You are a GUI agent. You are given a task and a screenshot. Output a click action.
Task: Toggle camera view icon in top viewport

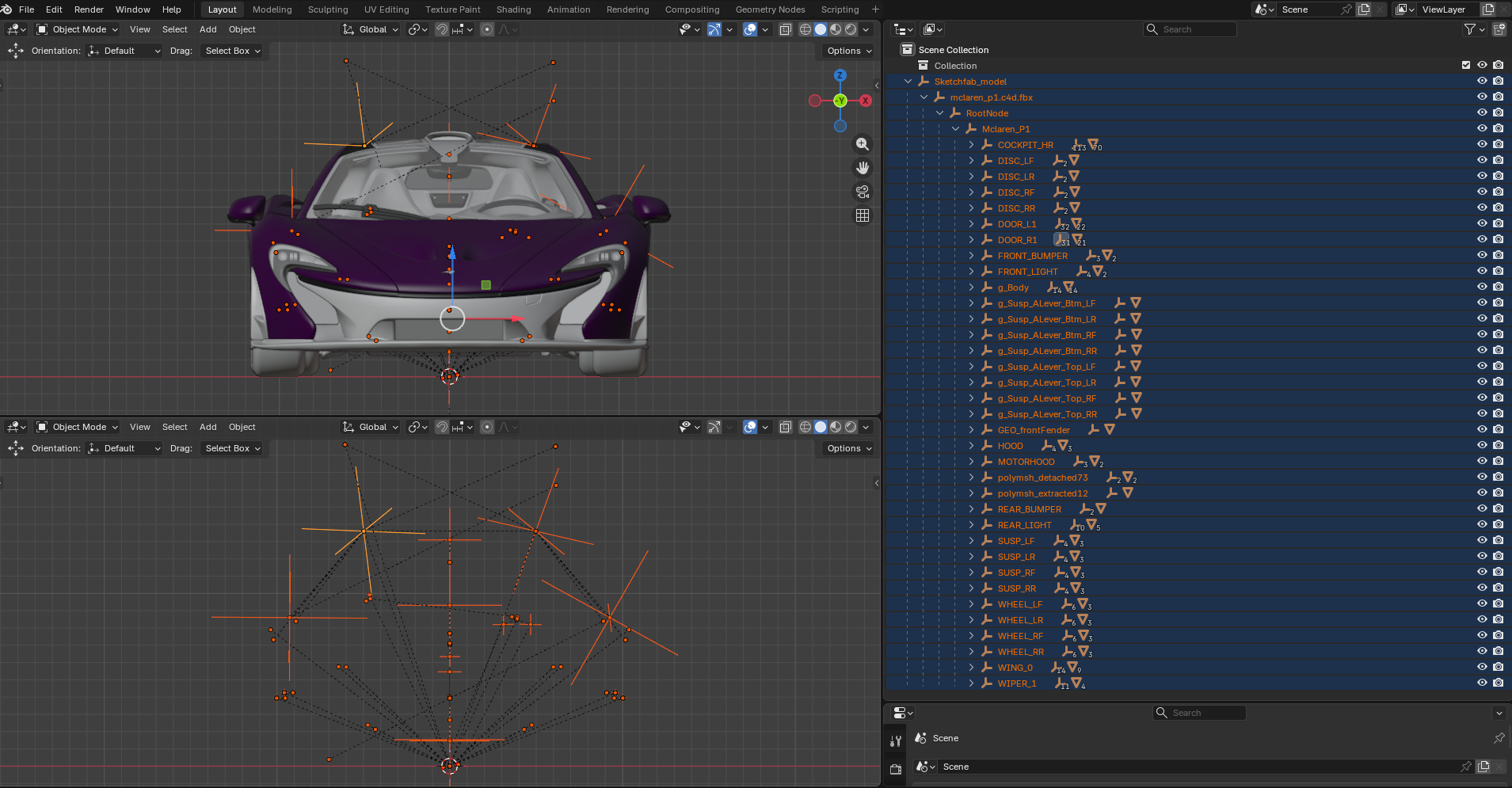(x=863, y=192)
